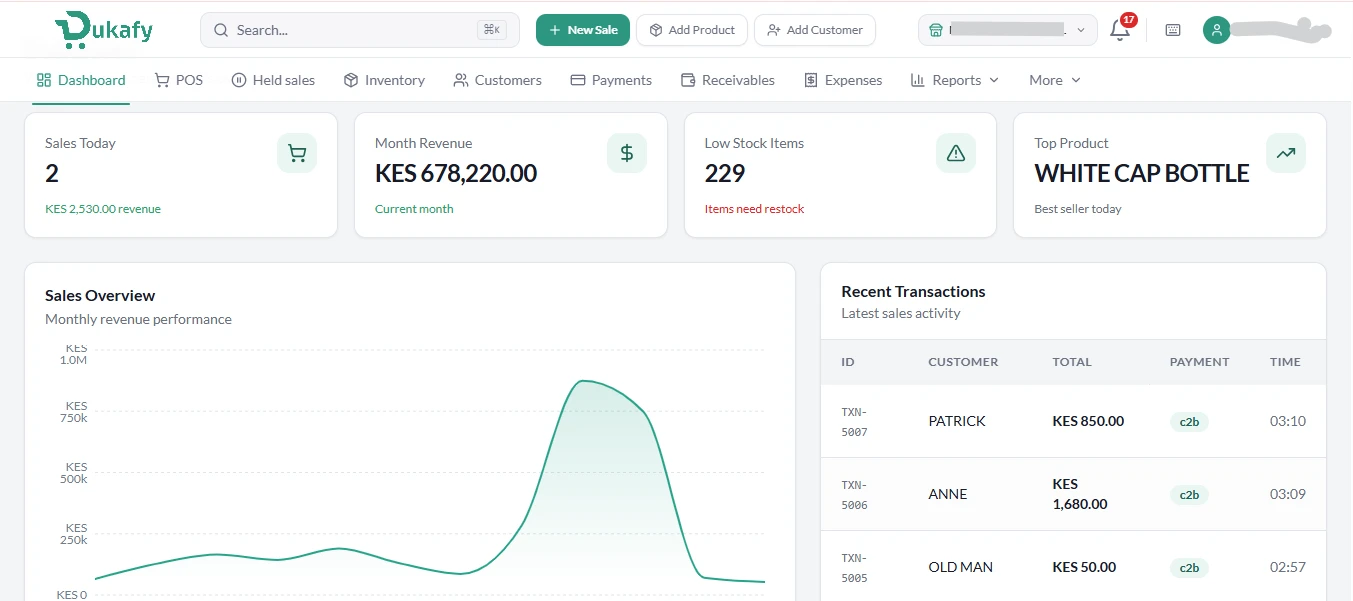Click the c2b badge in ANNE row

coord(1189,495)
